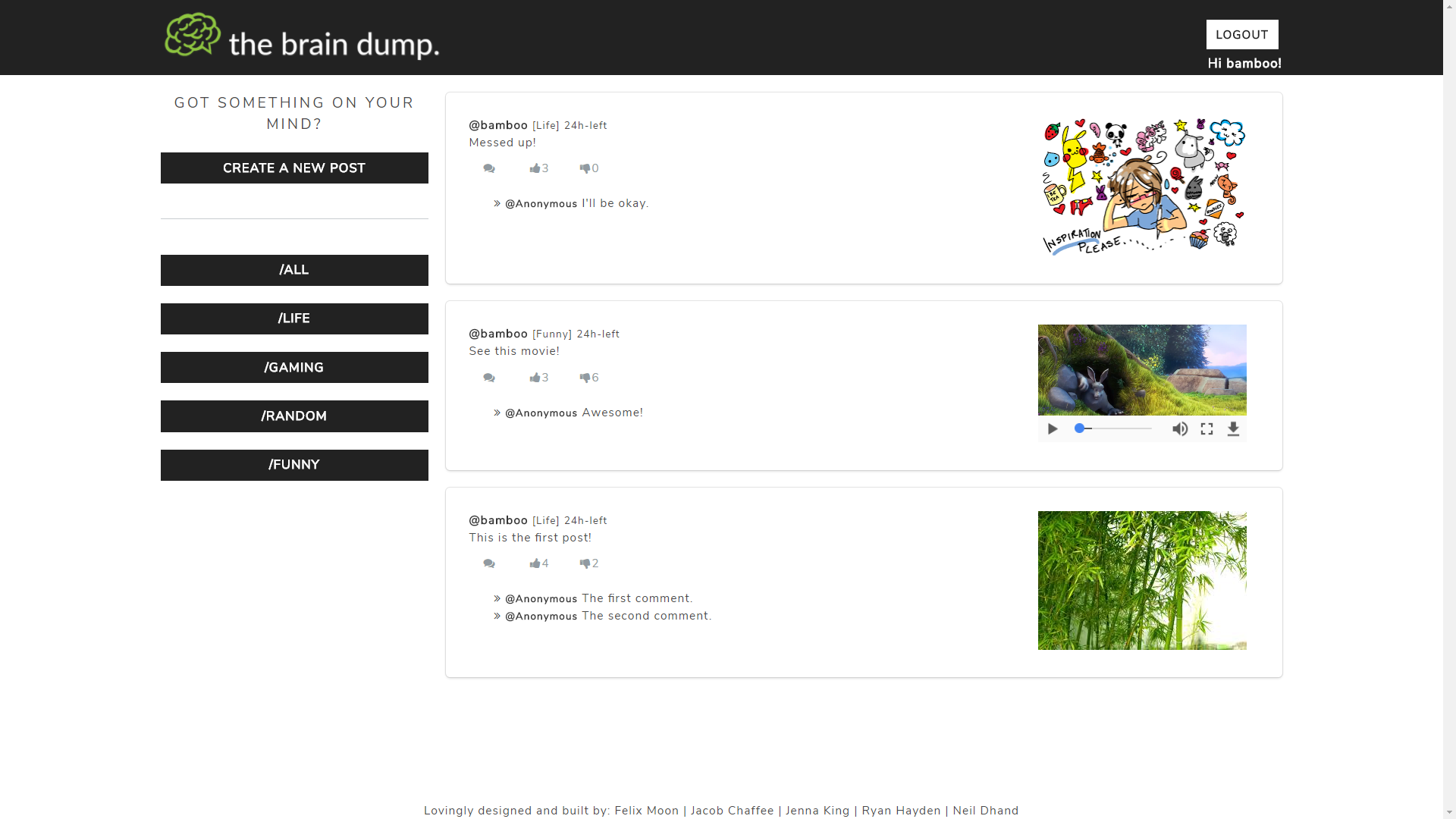Downvote the 'Messed up!' post
1456x819 pixels.
585,168
